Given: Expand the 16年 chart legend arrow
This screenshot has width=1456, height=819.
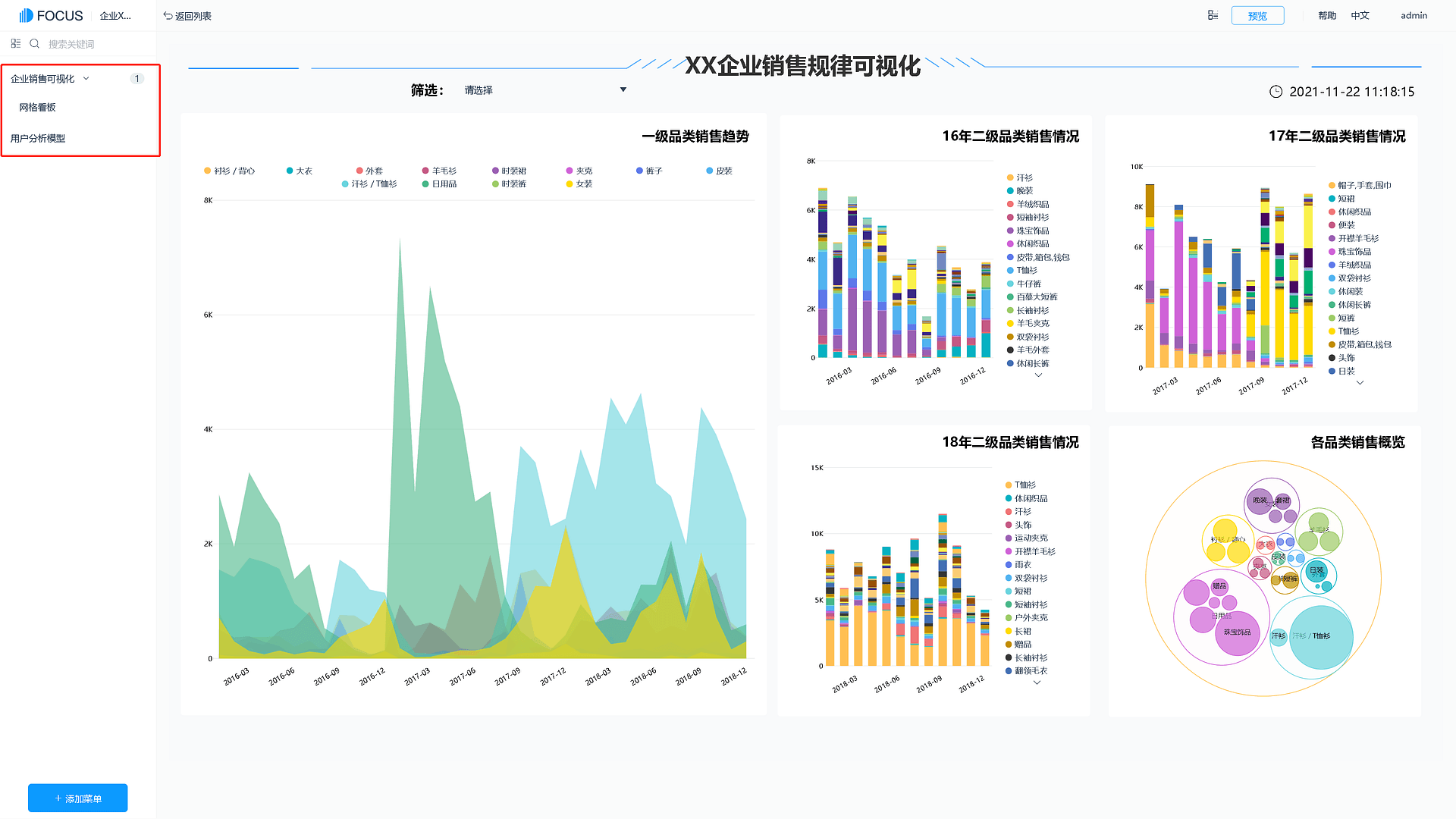Looking at the screenshot, I should click(x=1039, y=375).
